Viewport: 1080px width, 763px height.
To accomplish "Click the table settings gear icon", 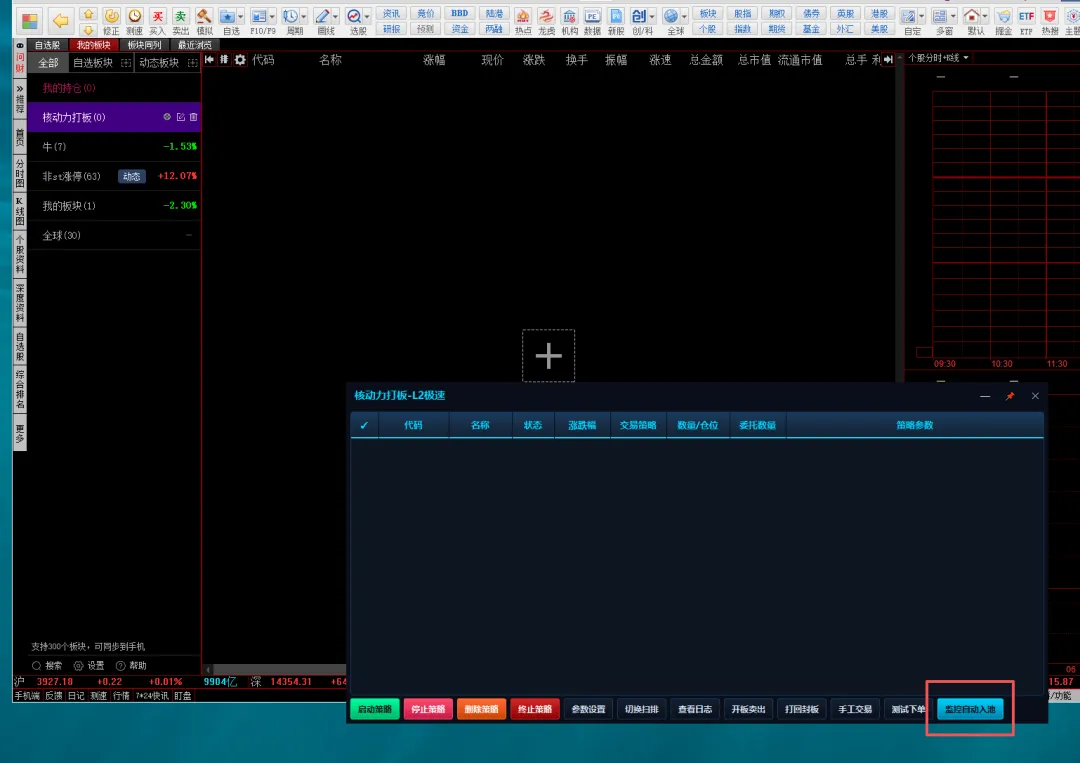I will click(x=240, y=60).
